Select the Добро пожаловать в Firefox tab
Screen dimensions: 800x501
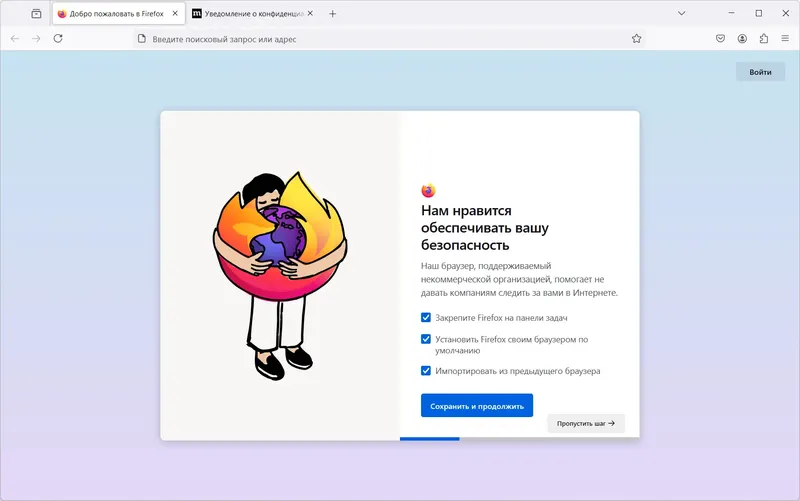tap(116, 14)
